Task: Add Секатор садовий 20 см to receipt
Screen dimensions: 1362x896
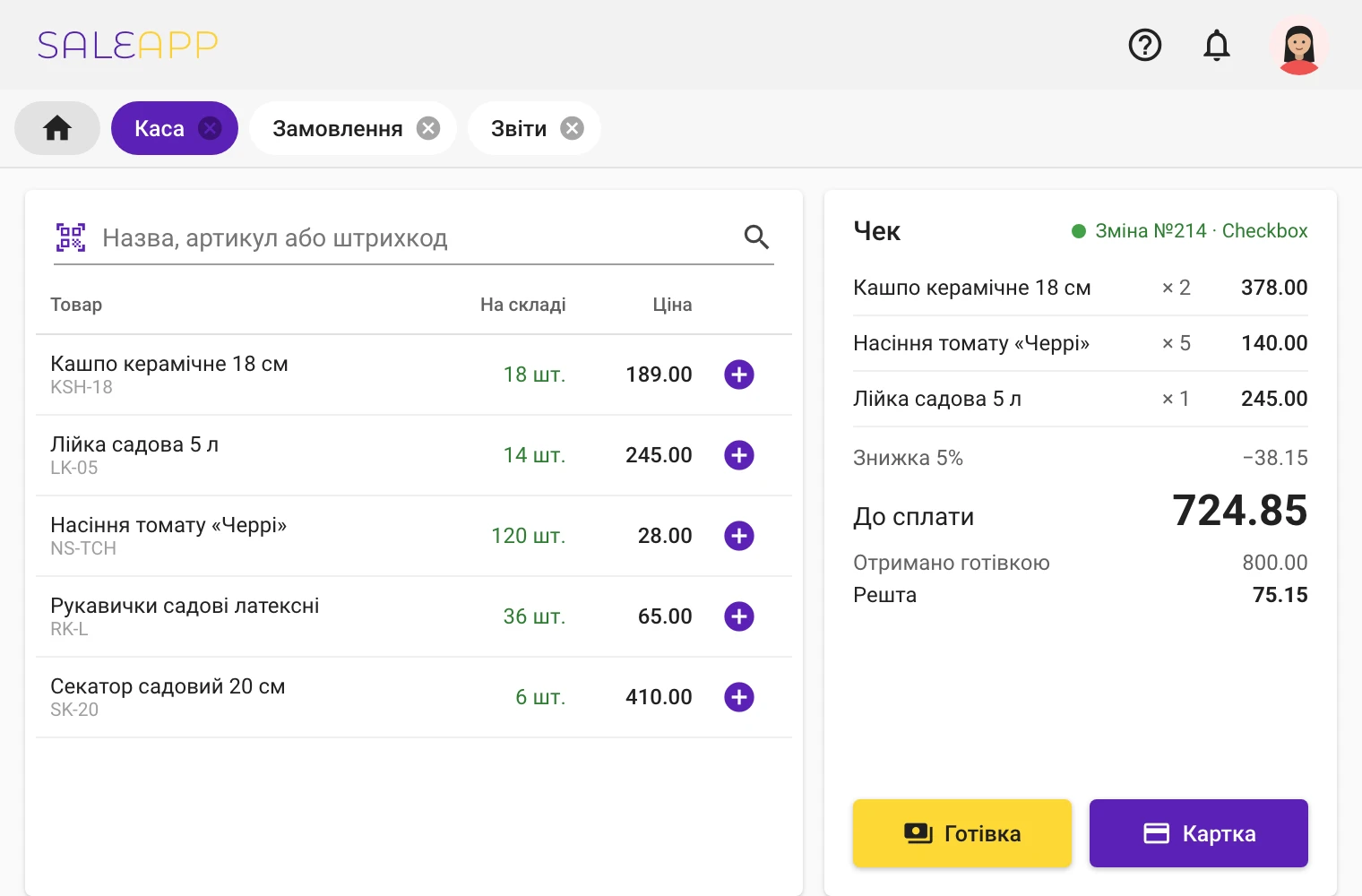Action: tap(739, 697)
